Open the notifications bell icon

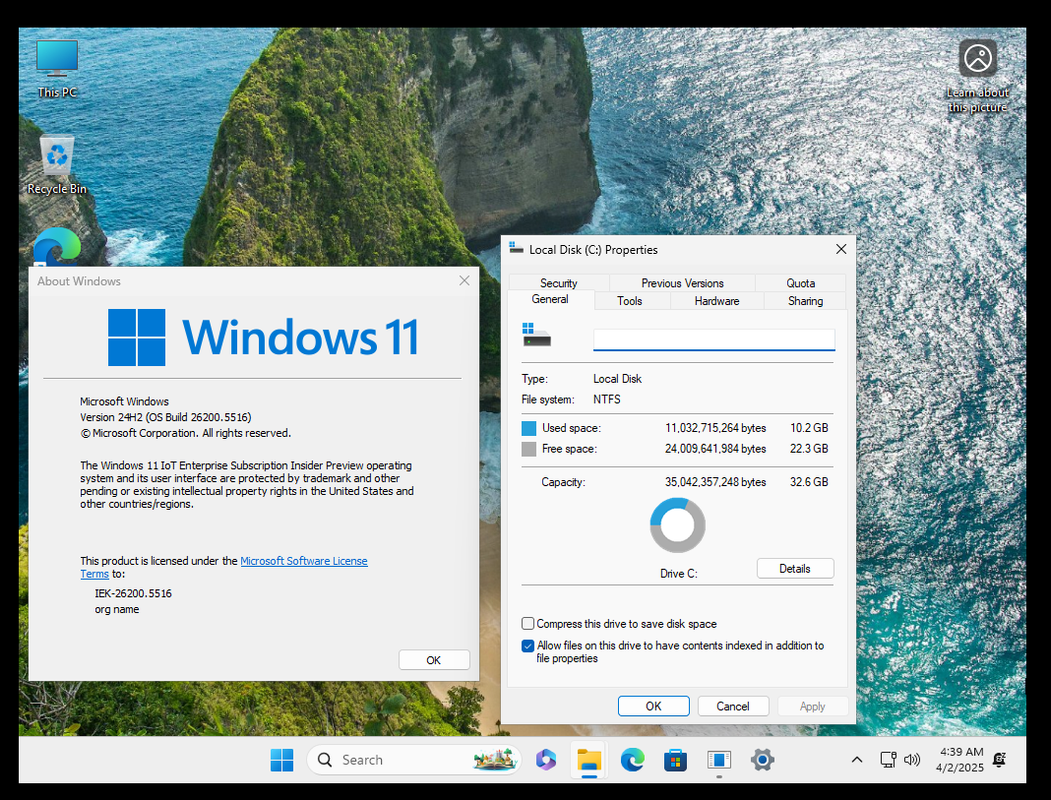pyautogui.click(x=999, y=760)
